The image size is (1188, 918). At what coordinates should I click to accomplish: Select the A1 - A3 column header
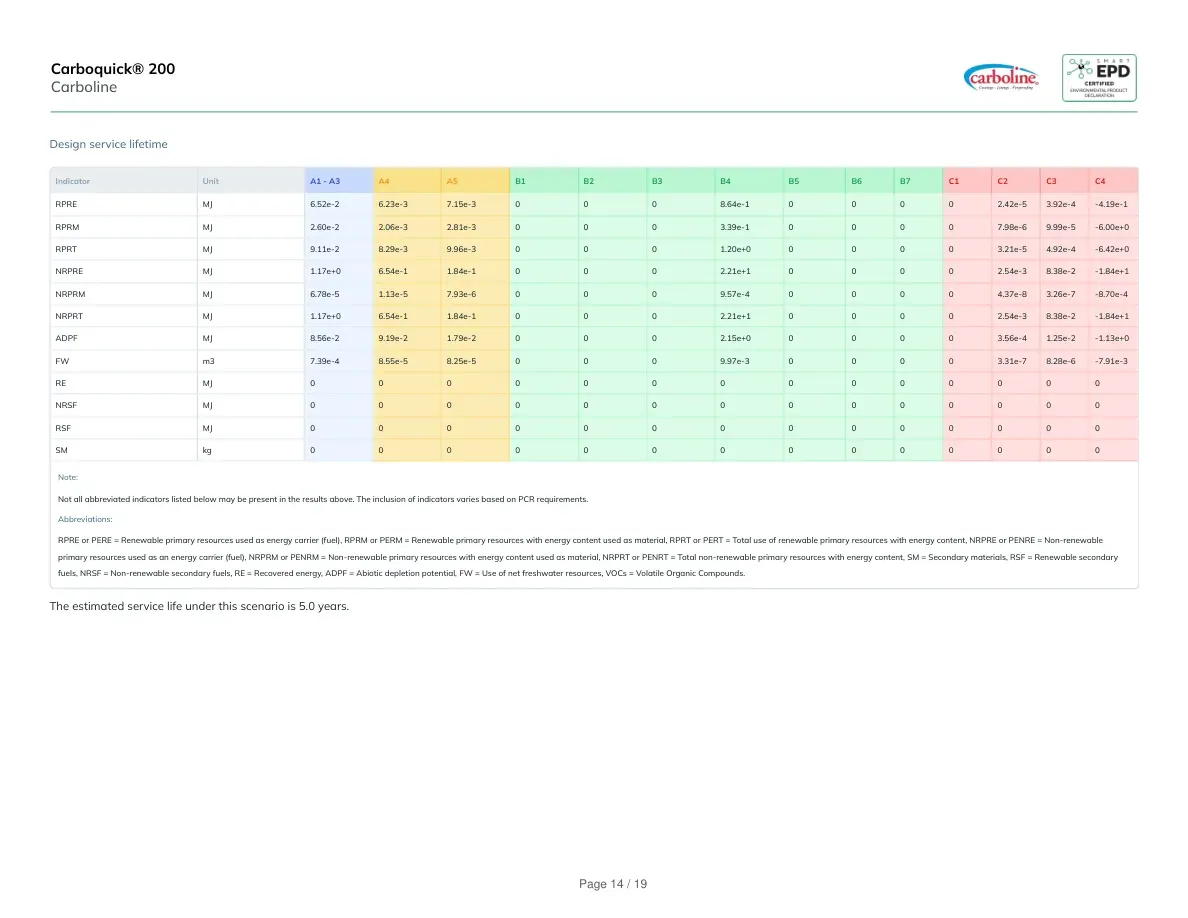pos(325,181)
